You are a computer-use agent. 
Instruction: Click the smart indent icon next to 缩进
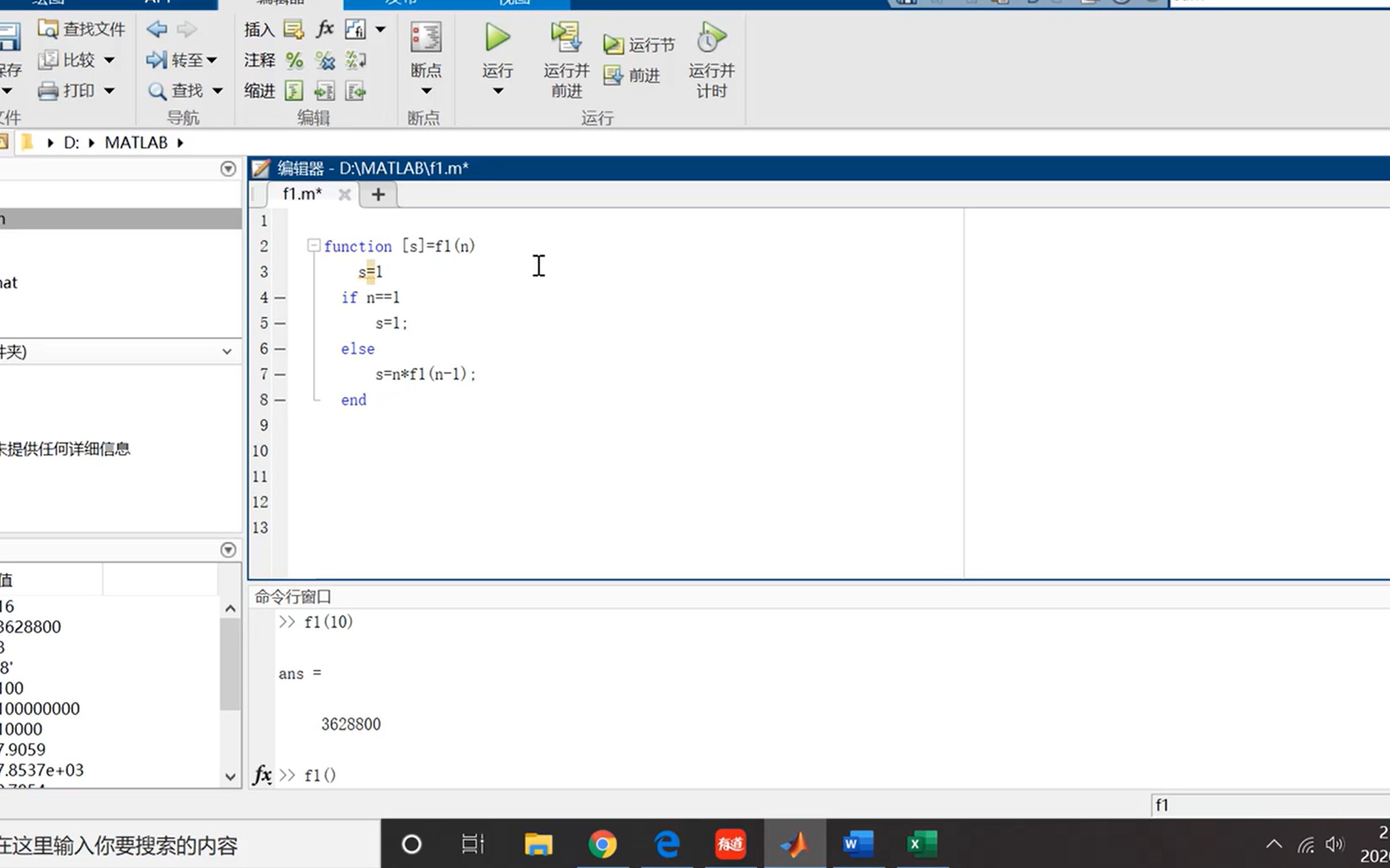click(x=293, y=91)
